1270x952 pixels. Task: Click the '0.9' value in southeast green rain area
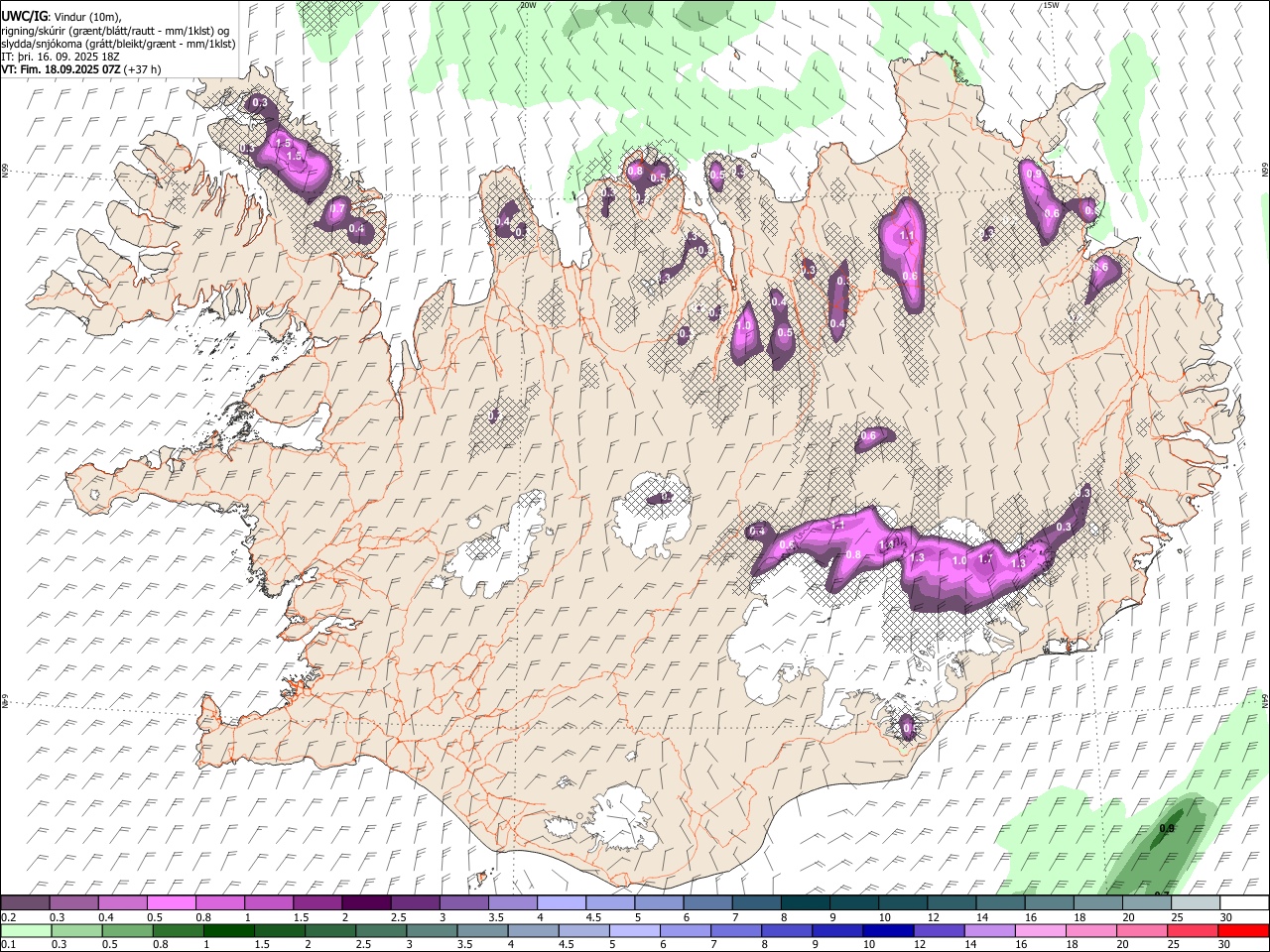pos(1168,828)
